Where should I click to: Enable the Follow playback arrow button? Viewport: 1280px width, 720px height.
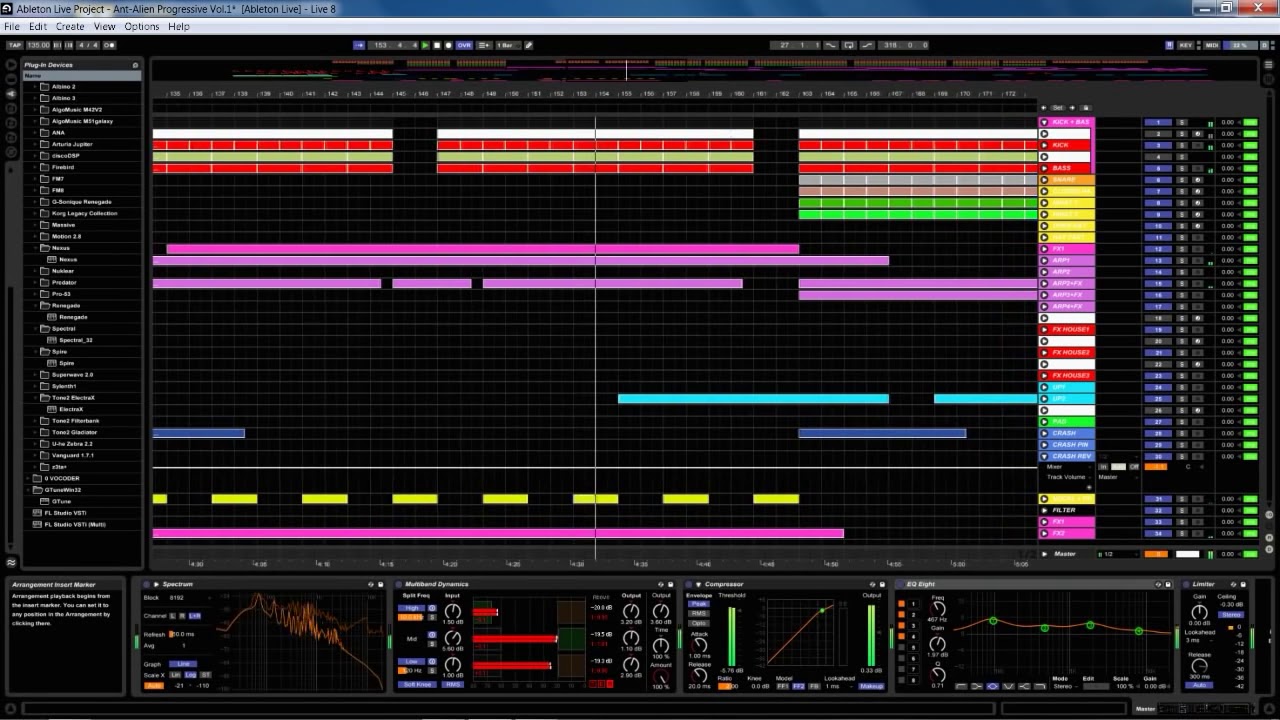click(x=359, y=45)
